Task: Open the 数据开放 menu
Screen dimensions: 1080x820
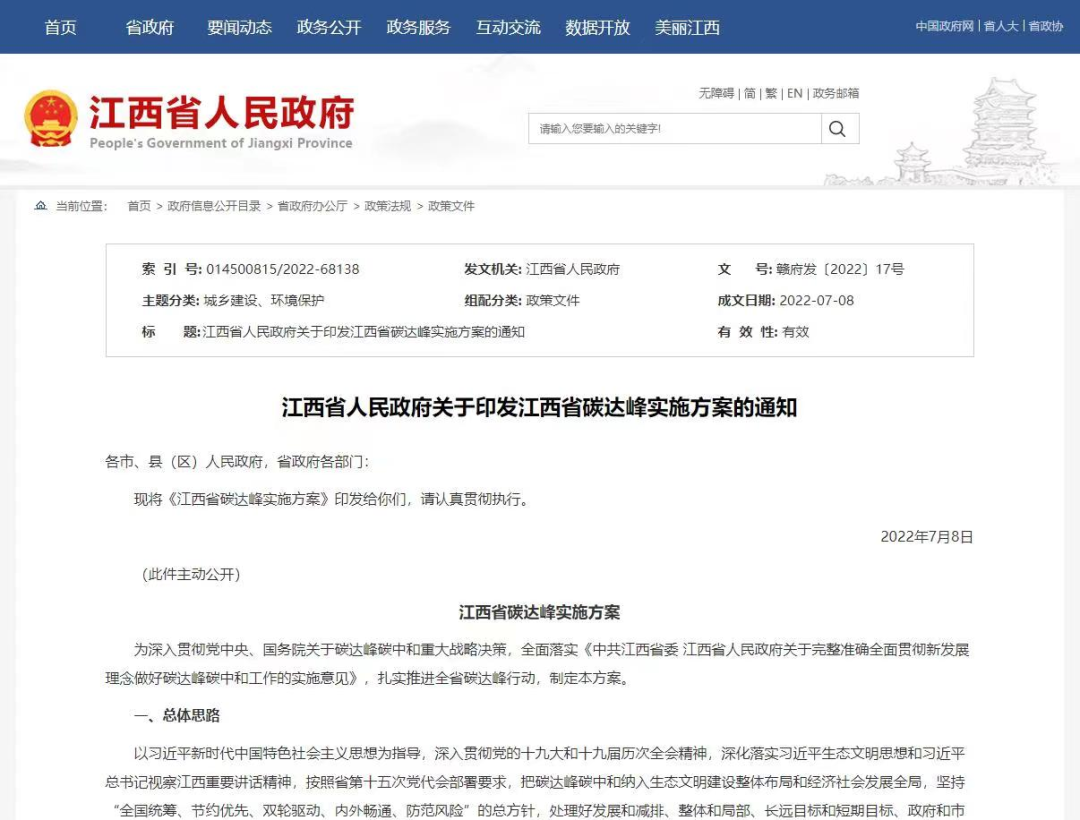Action: 597,28
